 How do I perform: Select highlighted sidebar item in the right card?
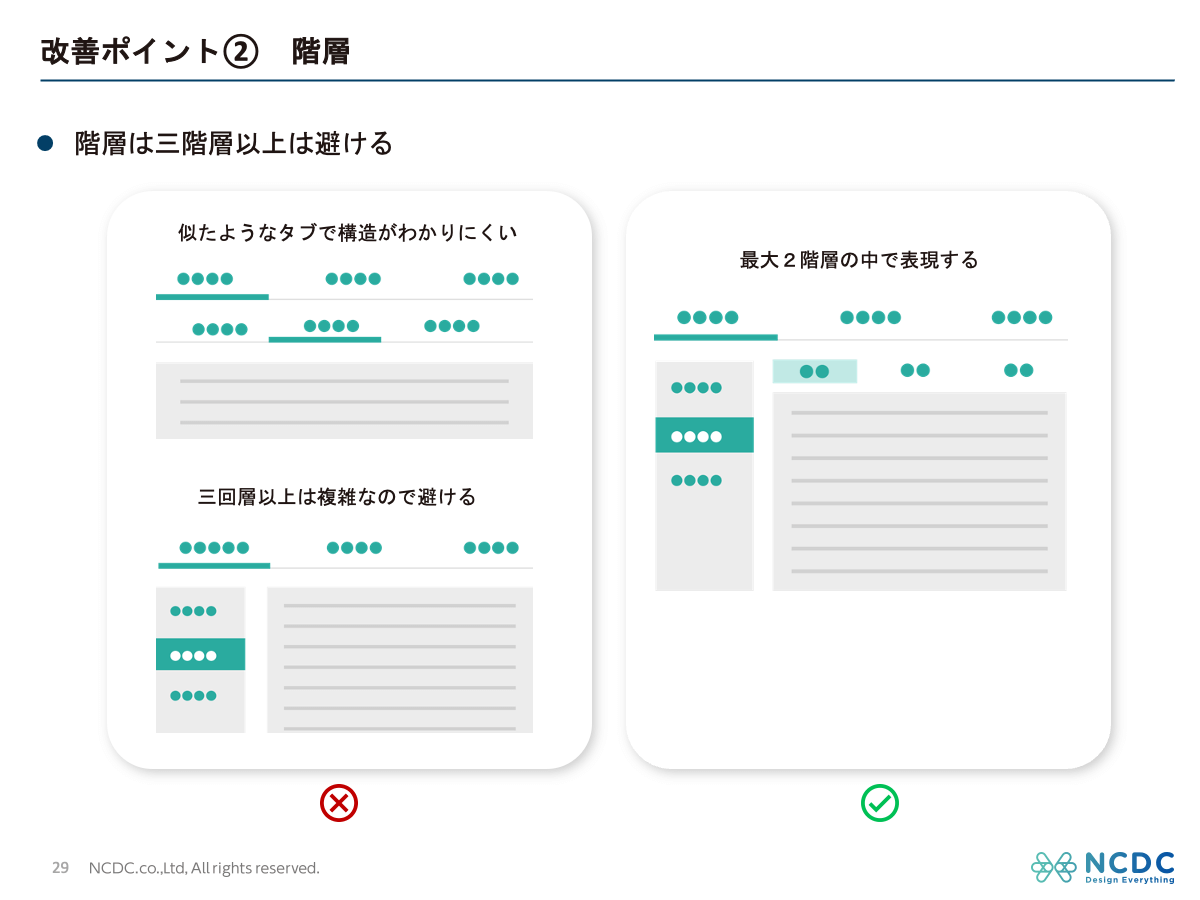click(704, 436)
